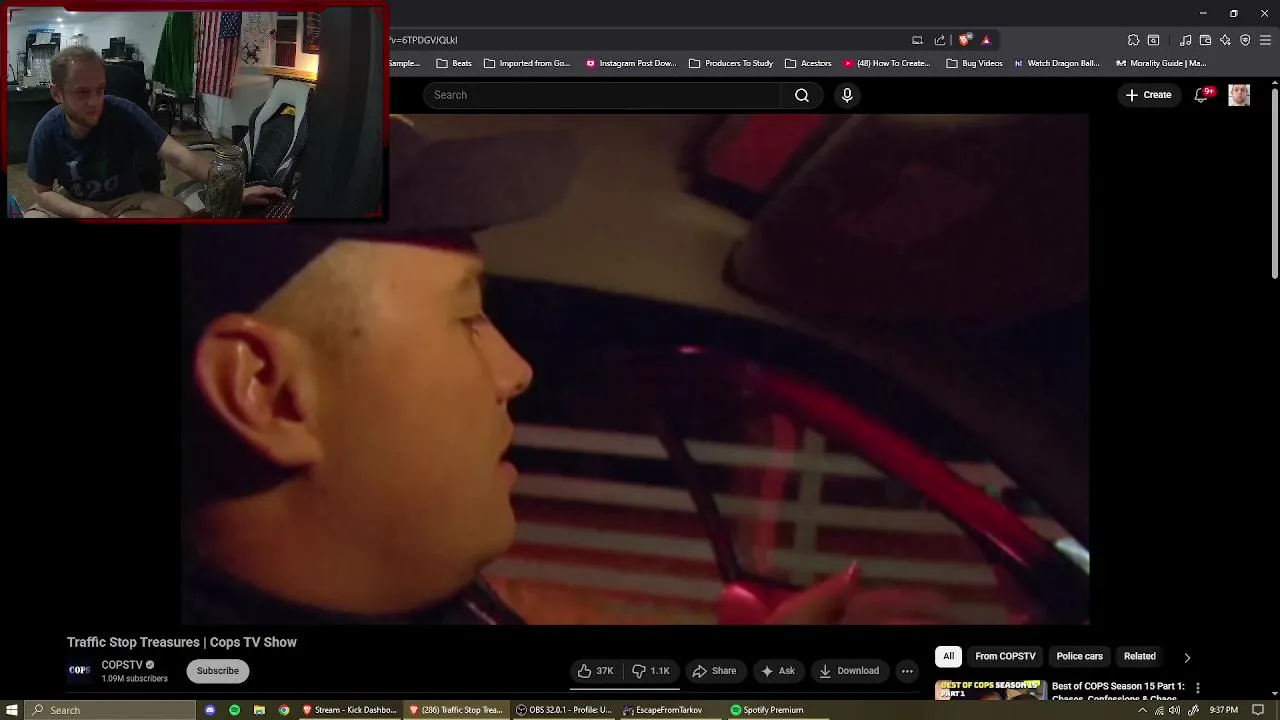Open the Watch Dragon Ball... bookmark

[1056, 63]
